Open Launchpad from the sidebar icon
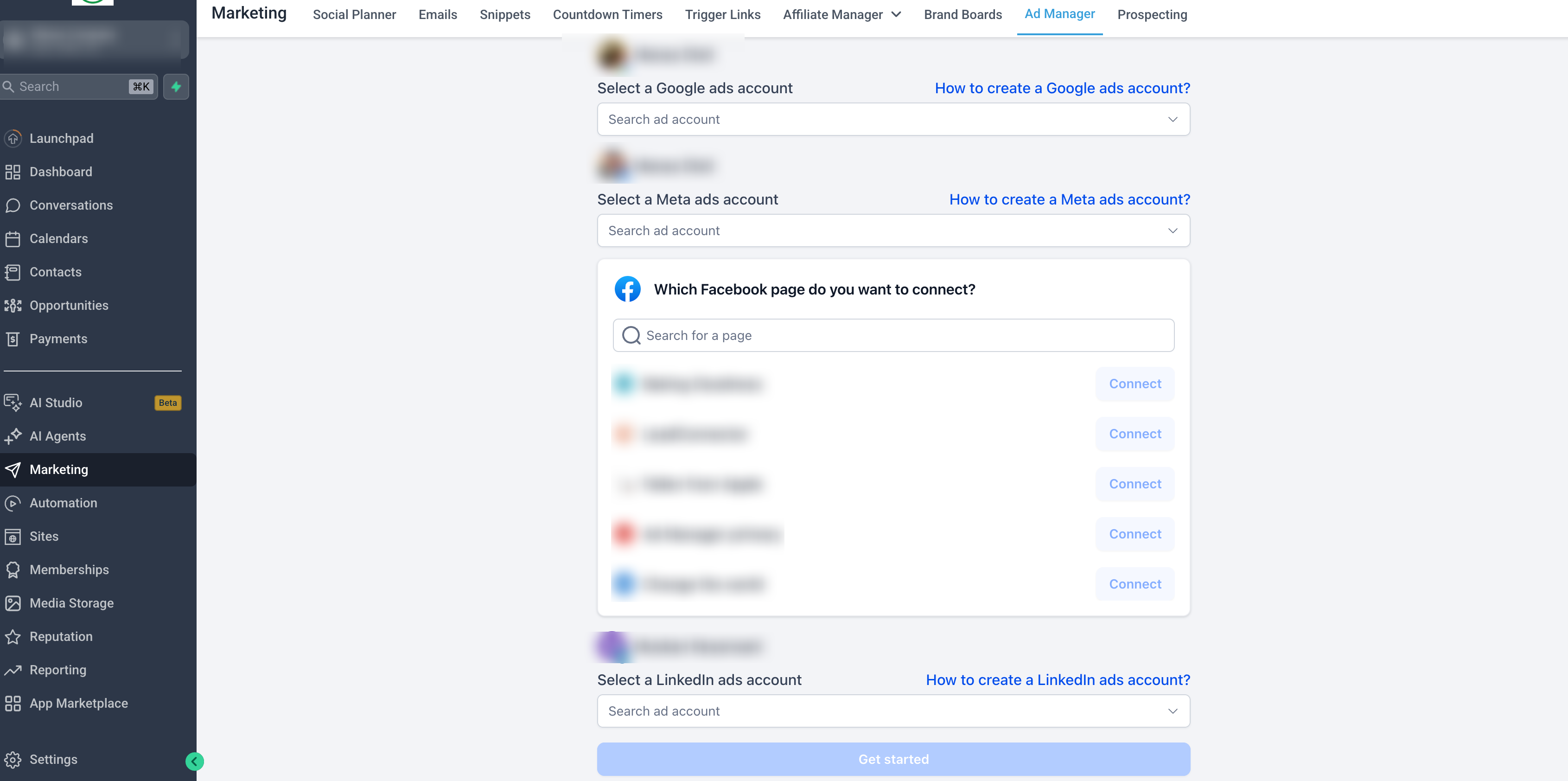Viewport: 1568px width, 781px height. 13,138
